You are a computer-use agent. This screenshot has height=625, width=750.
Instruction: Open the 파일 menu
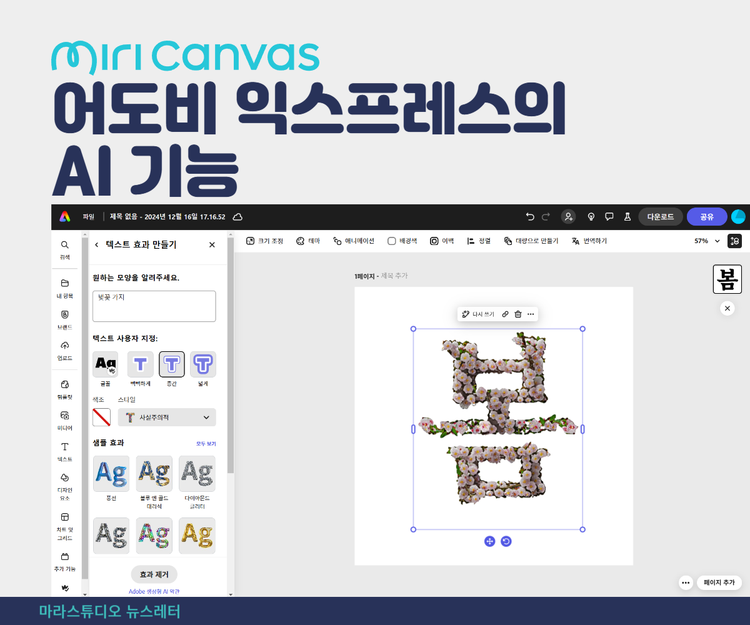[88, 217]
